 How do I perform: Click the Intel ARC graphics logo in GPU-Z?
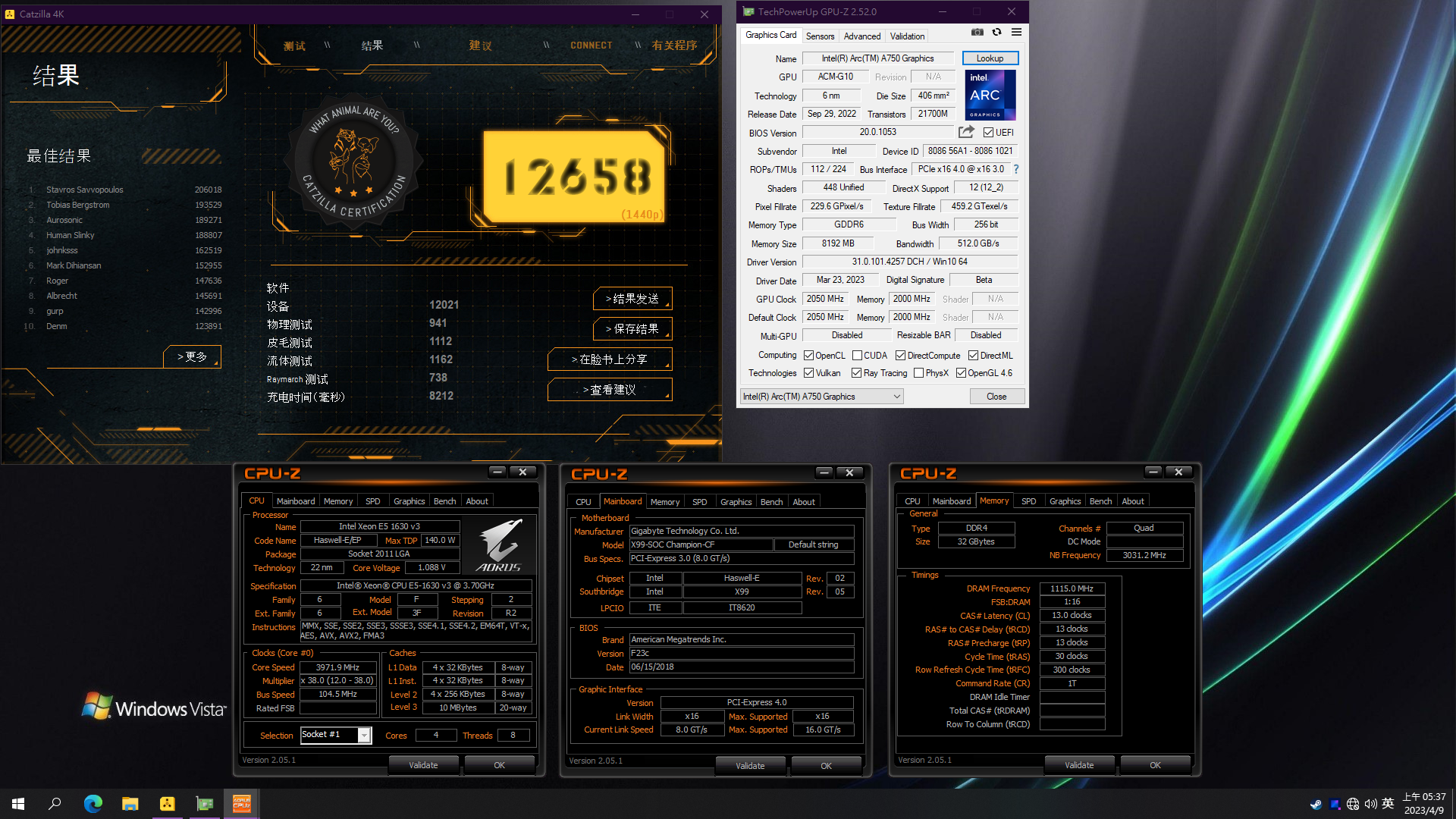click(x=990, y=95)
